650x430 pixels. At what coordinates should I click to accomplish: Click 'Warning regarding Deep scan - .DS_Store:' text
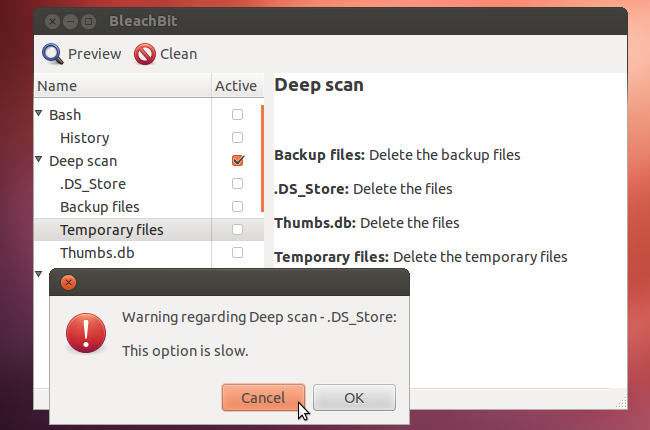pyautogui.click(x=260, y=317)
